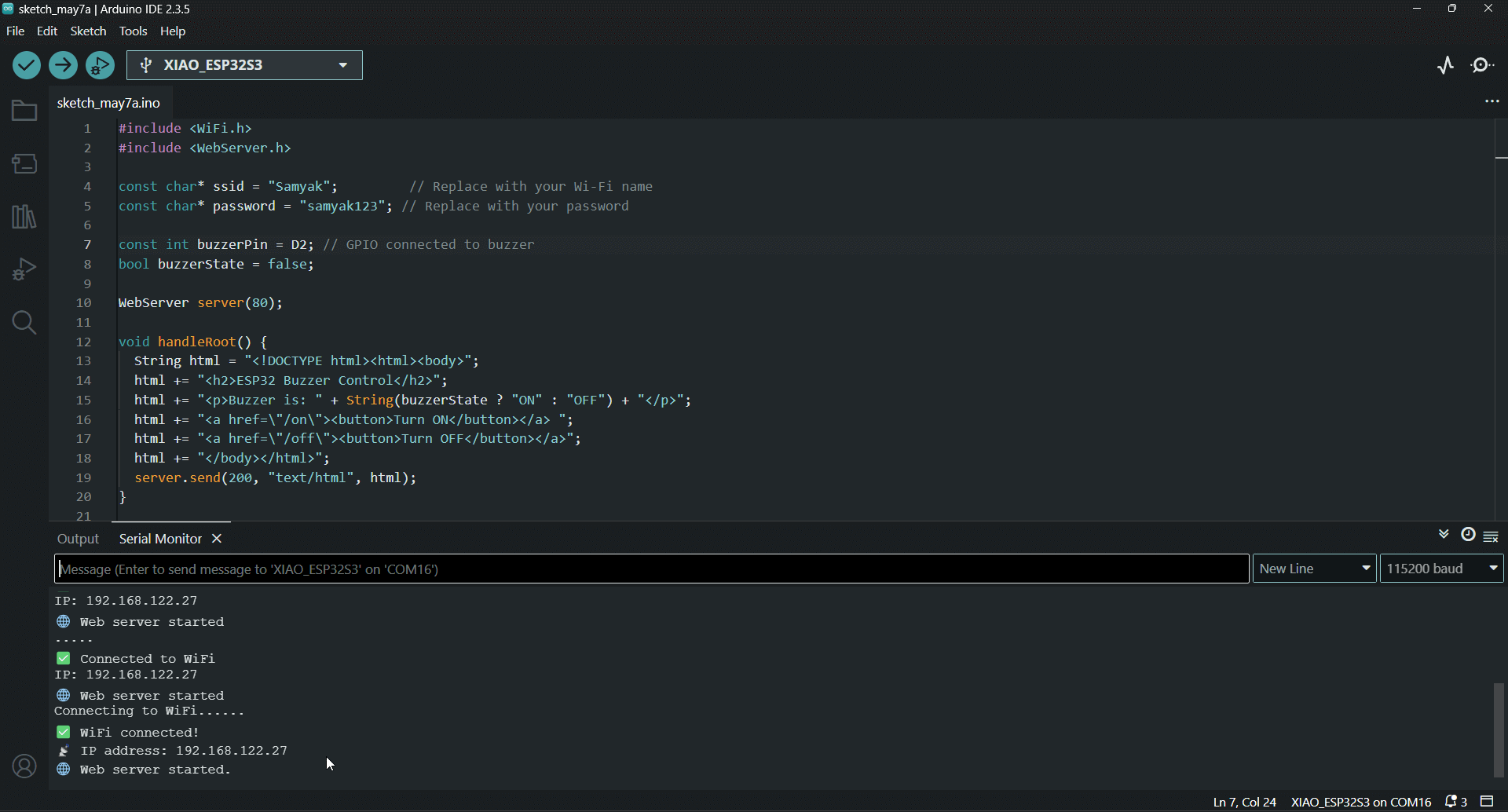
Task: Open the Sketch menu
Action: 88,31
